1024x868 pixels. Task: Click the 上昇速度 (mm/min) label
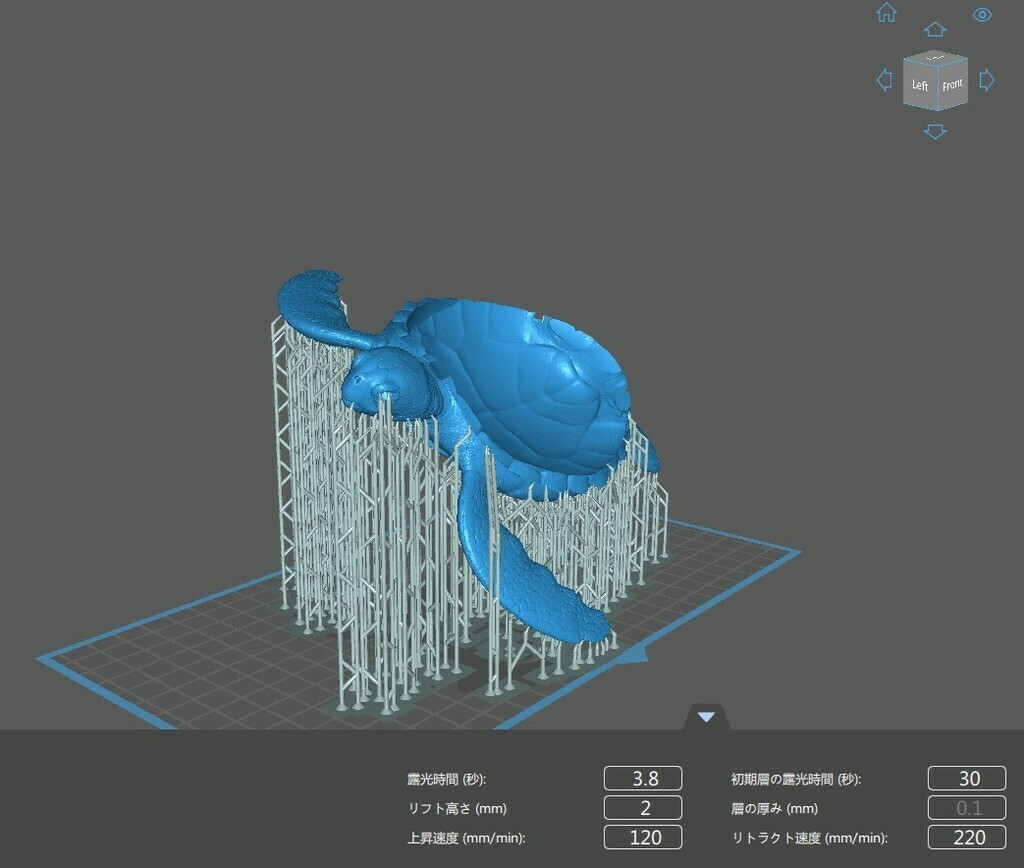466,838
